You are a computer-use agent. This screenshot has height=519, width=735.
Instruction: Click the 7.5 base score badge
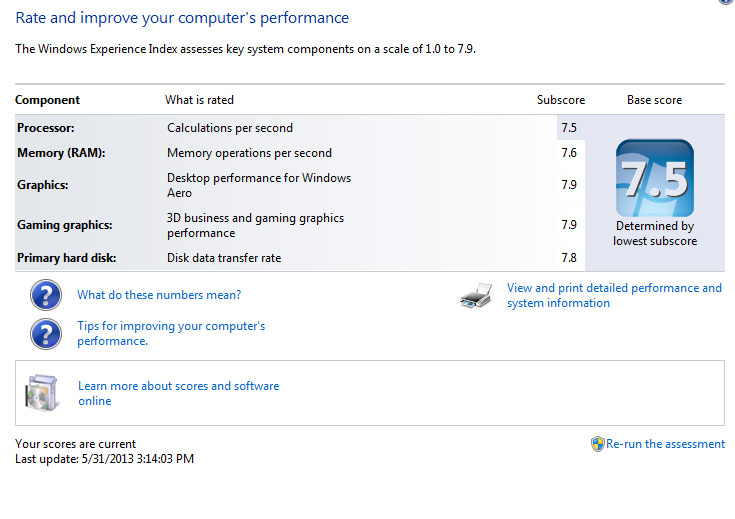coord(655,178)
